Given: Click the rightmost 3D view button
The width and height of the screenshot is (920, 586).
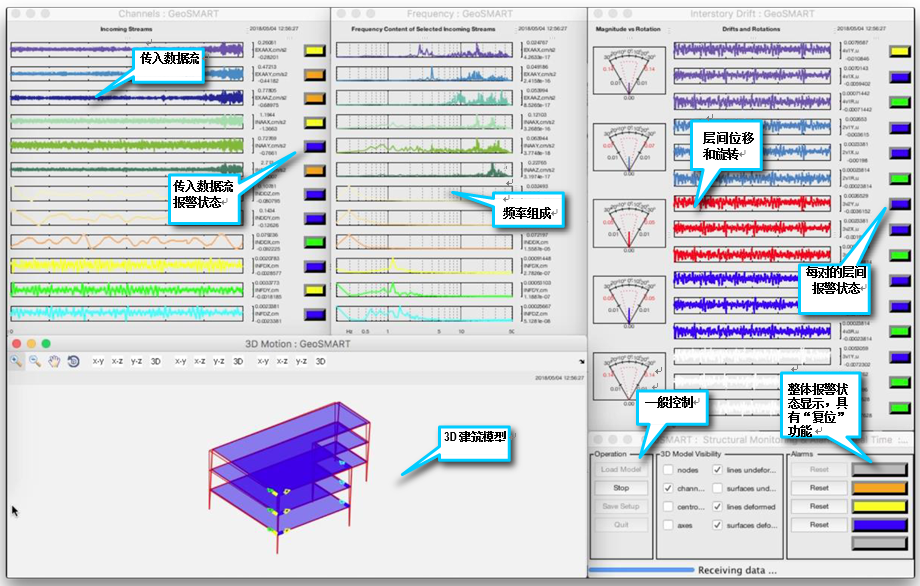Looking at the screenshot, I should click(321, 361).
